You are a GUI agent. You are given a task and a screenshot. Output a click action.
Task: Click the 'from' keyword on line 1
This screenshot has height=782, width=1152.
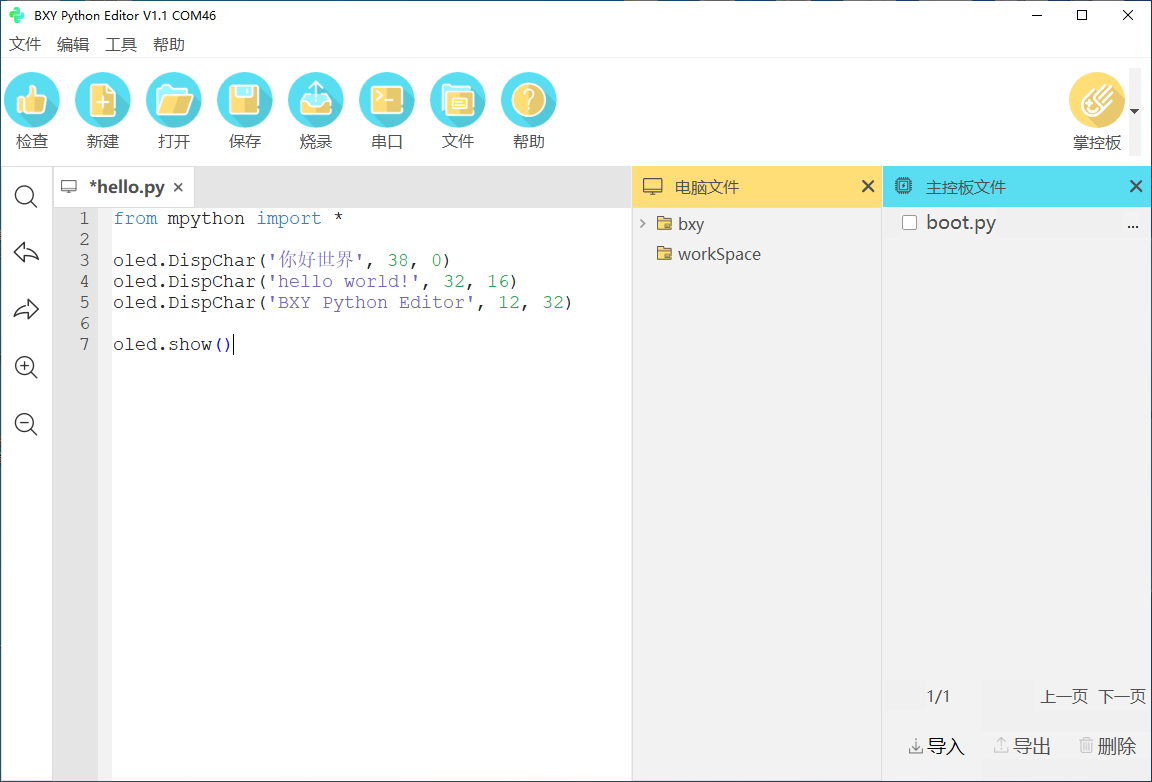click(x=135, y=218)
